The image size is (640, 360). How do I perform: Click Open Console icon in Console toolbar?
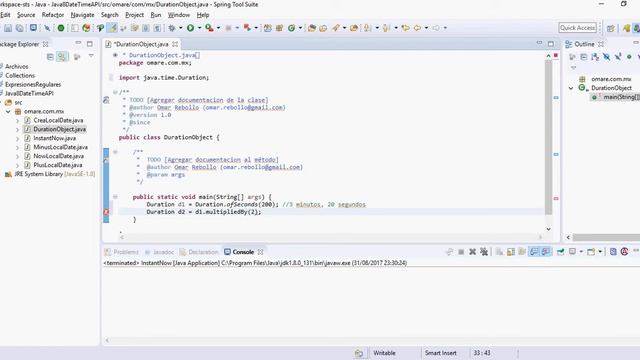591,252
